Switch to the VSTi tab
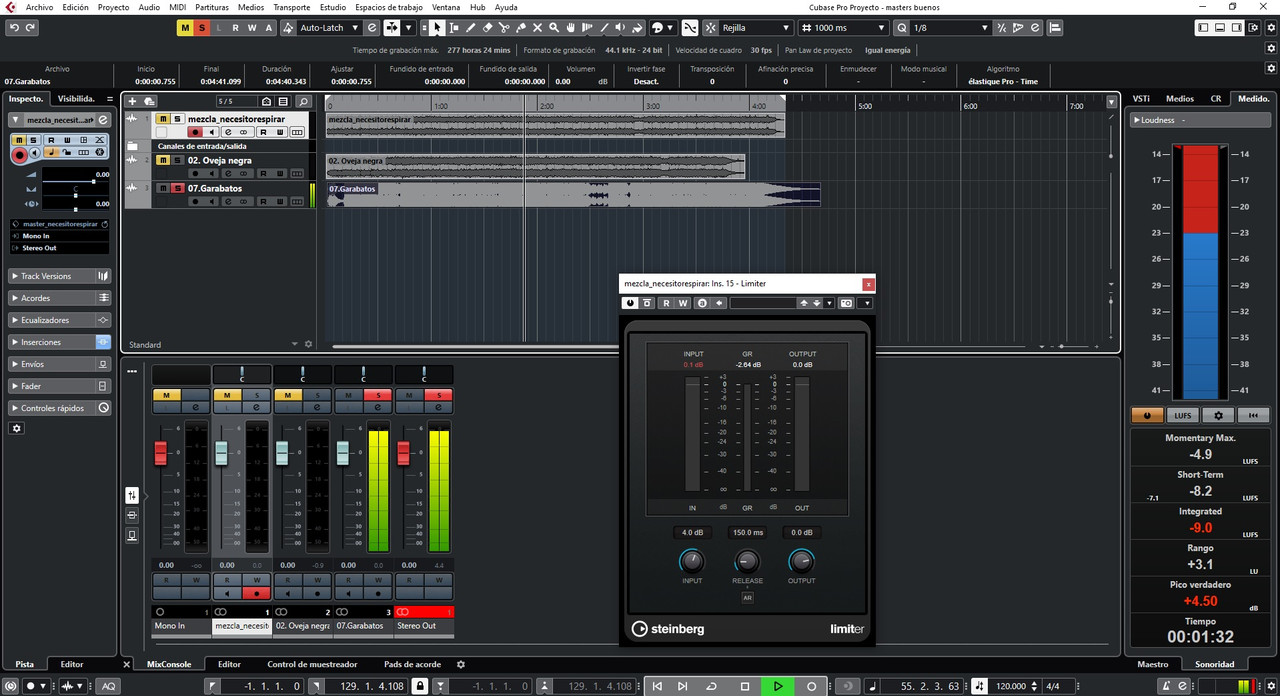Screen dimensions: 1280x696 pos(1141,98)
